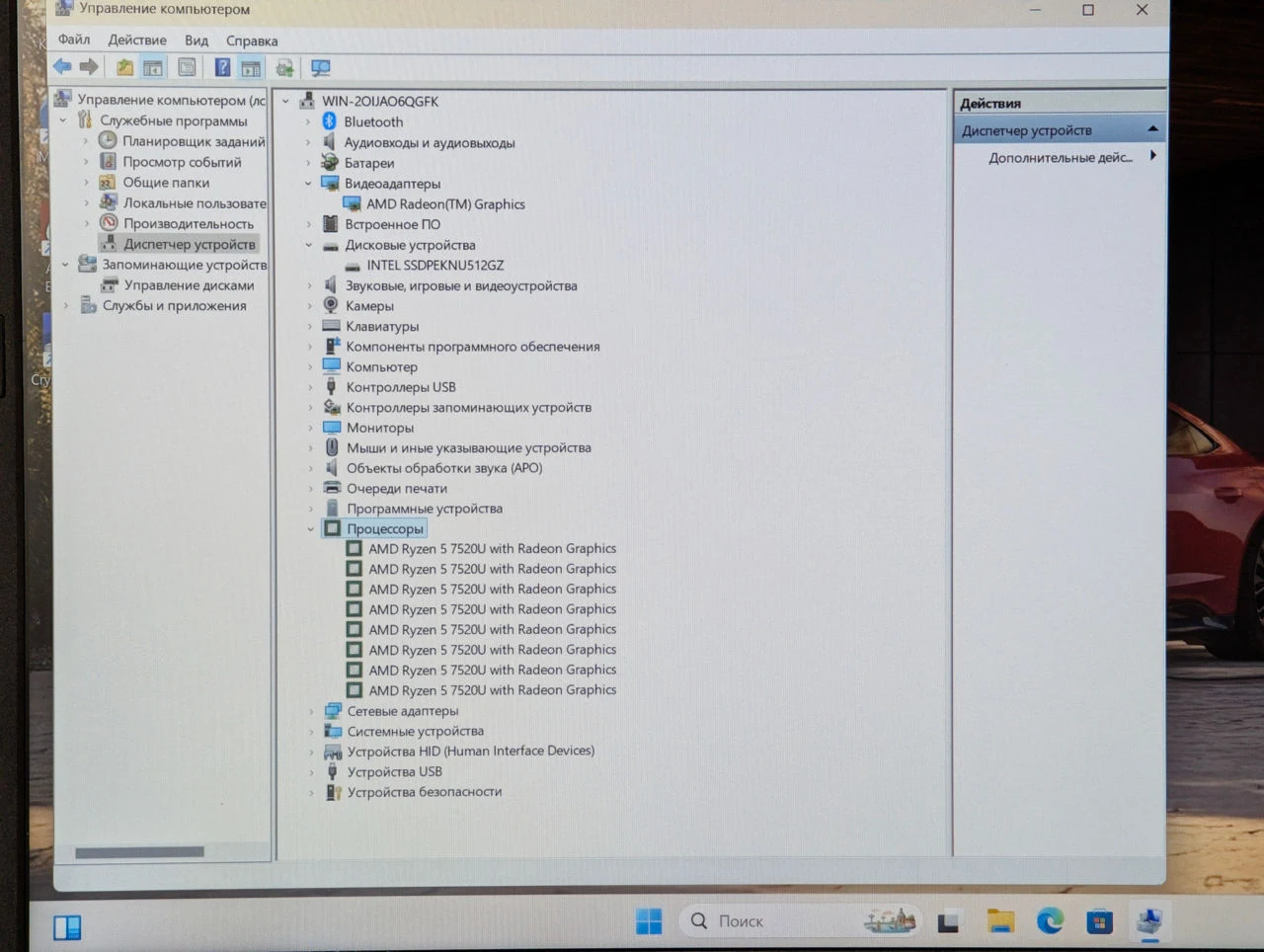Click the left pane horizontal scrollbar

point(139,851)
